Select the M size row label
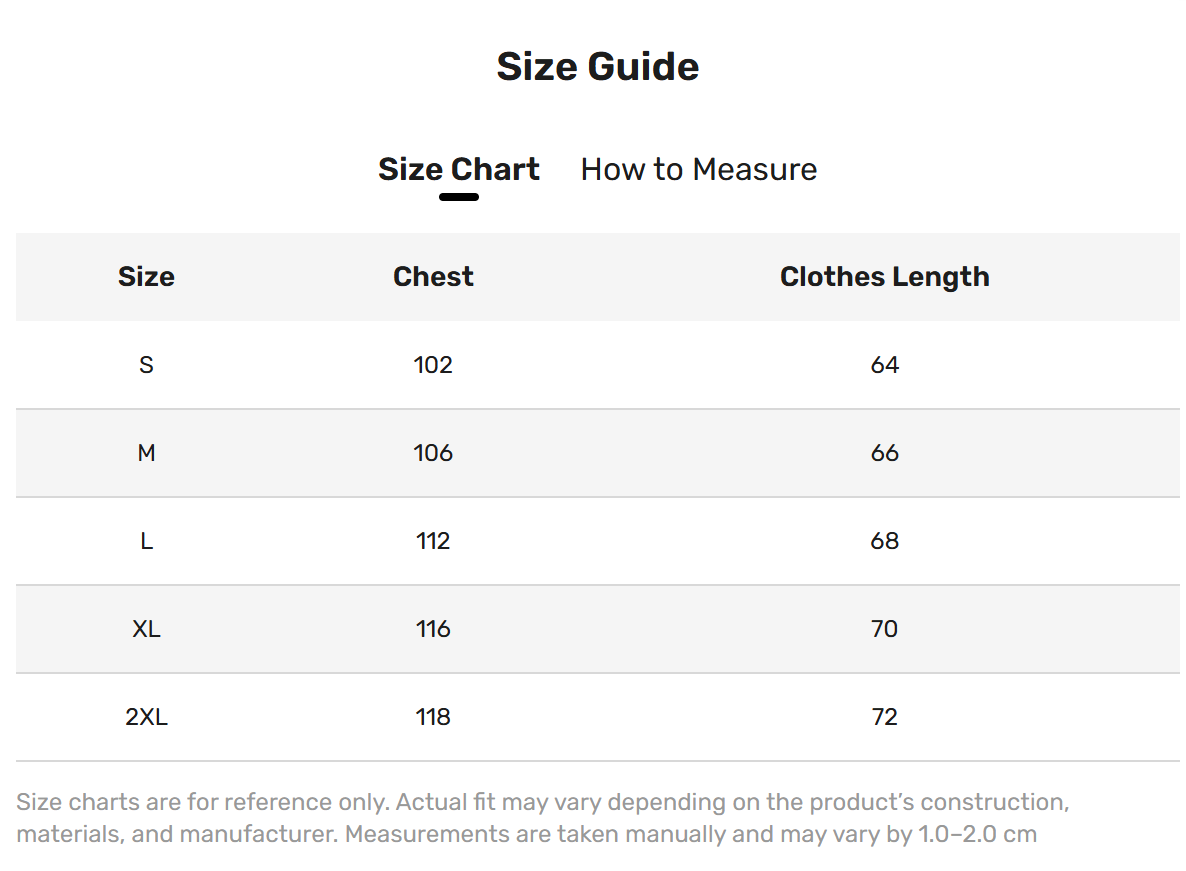Image resolution: width=1186 pixels, height=871 pixels. pyautogui.click(x=146, y=453)
